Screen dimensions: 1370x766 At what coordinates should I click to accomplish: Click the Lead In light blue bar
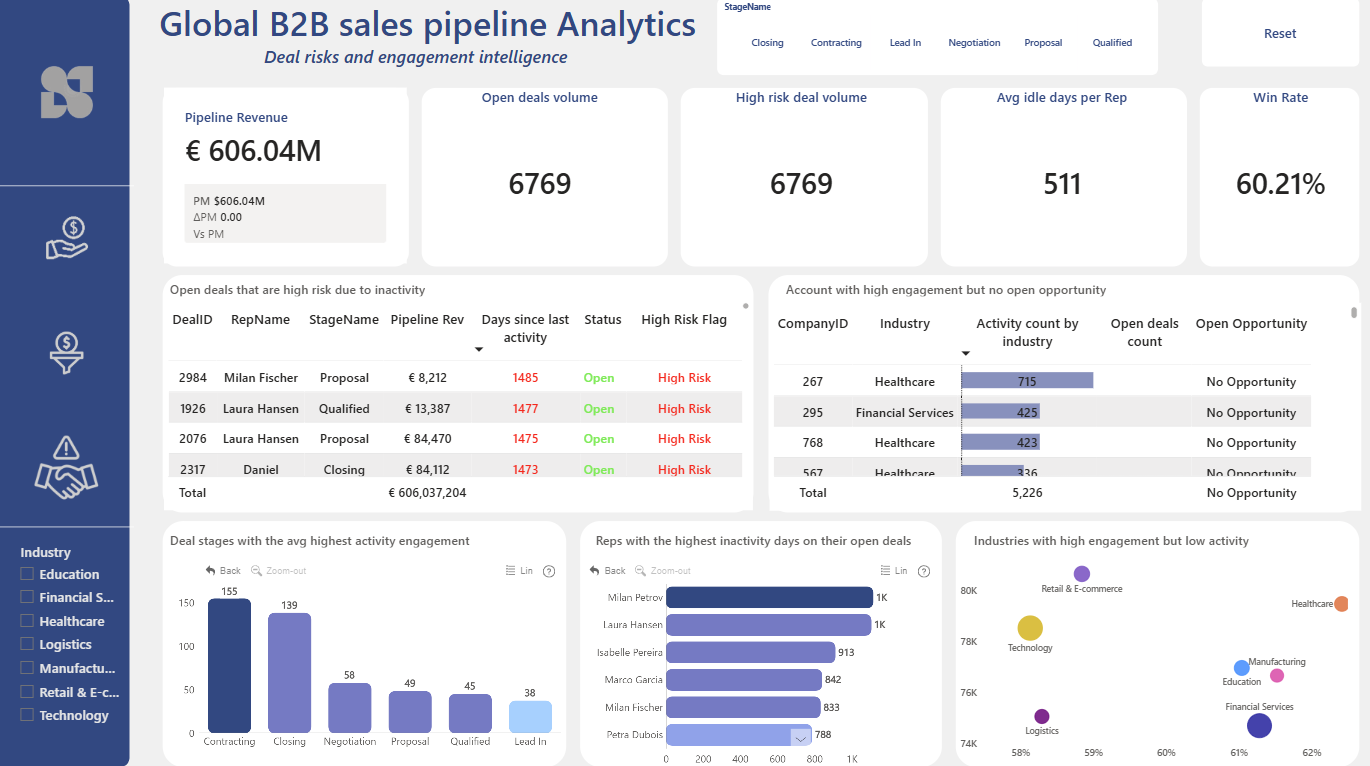pos(530,716)
